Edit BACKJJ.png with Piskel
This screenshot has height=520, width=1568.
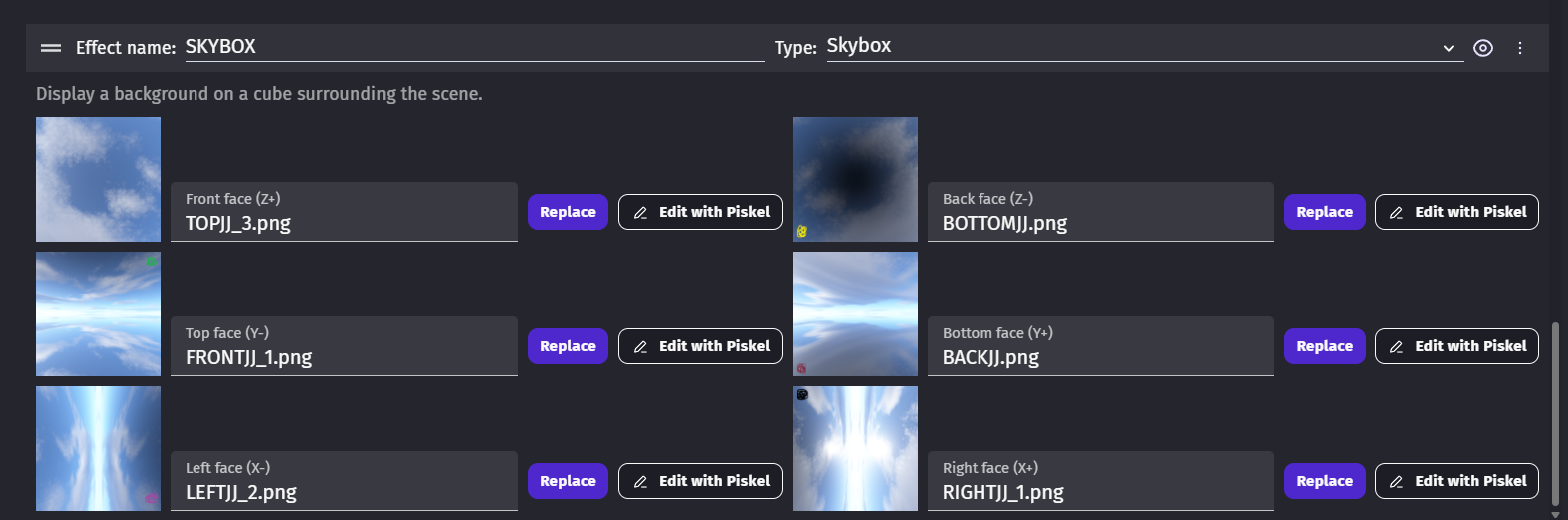pos(1456,346)
